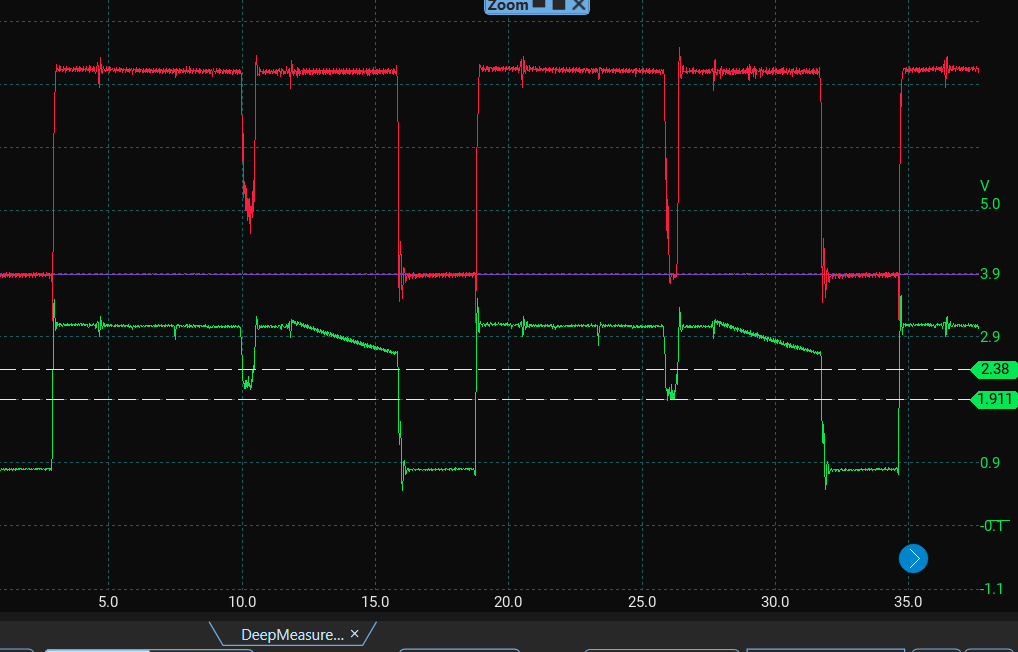Screen dimensions: 1018x652
Task: Click the Zoom panel title label
Action: point(508,5)
